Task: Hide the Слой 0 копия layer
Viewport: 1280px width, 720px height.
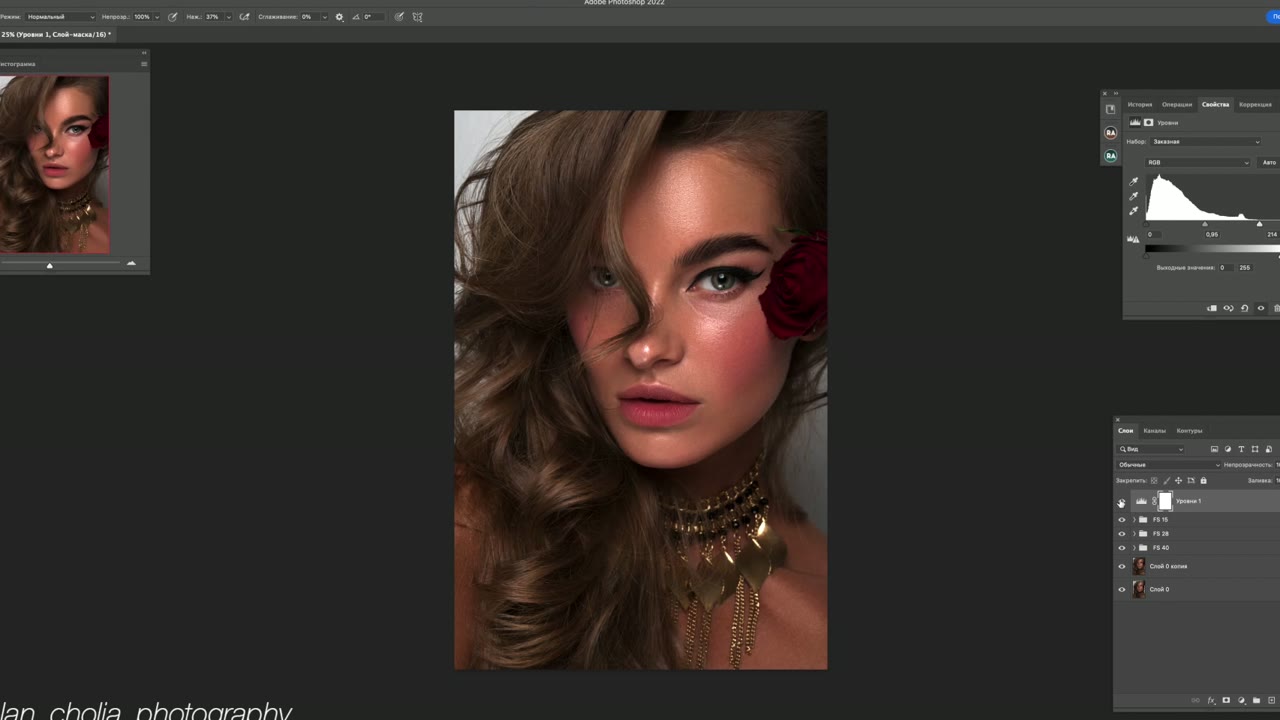Action: point(1121,567)
